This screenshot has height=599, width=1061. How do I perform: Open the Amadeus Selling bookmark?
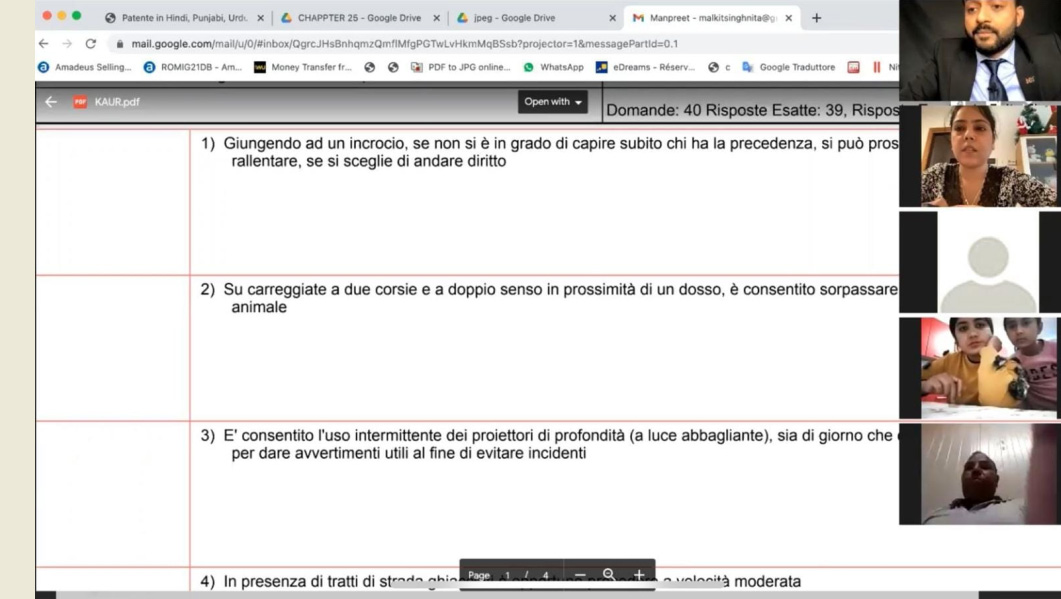click(x=85, y=67)
